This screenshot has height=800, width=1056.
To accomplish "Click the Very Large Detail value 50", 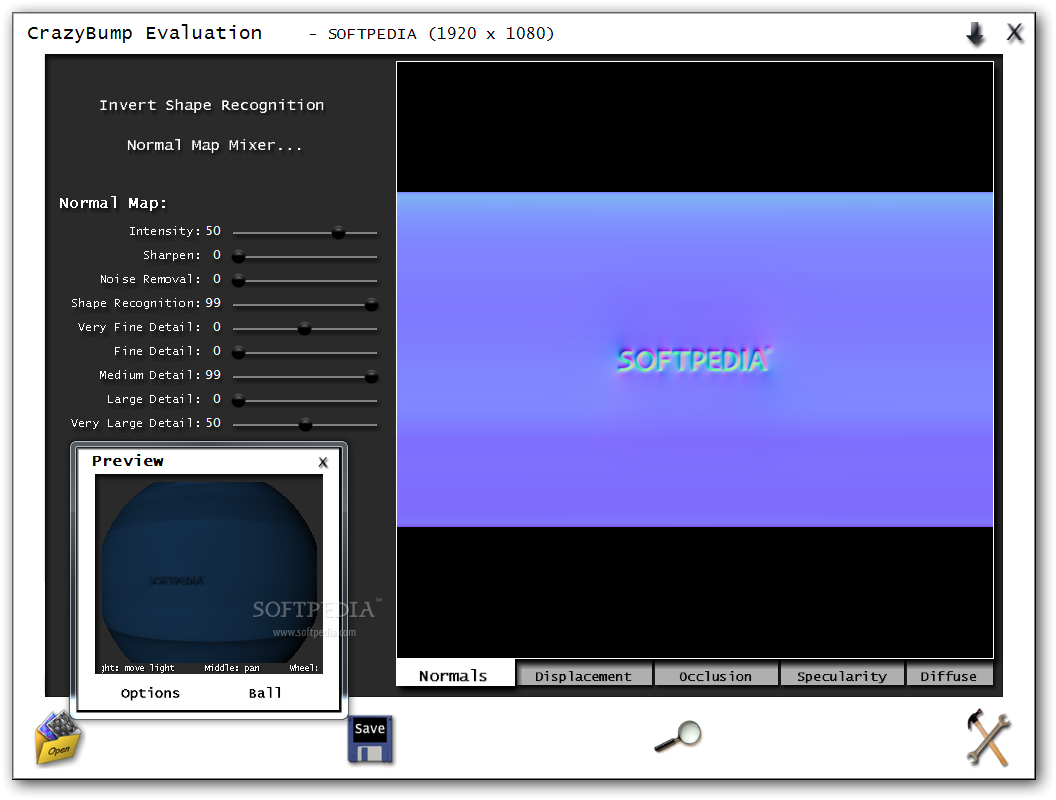I will (x=213, y=423).
